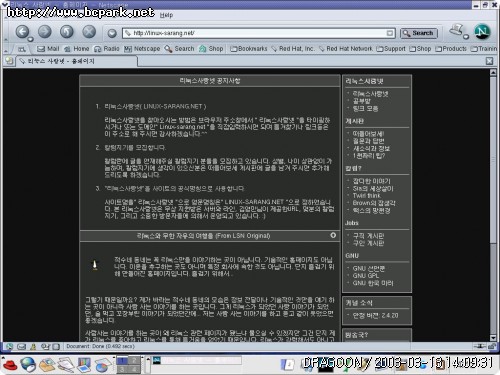Click the small penguin image
This screenshot has height=375, width=500.
click(95, 265)
